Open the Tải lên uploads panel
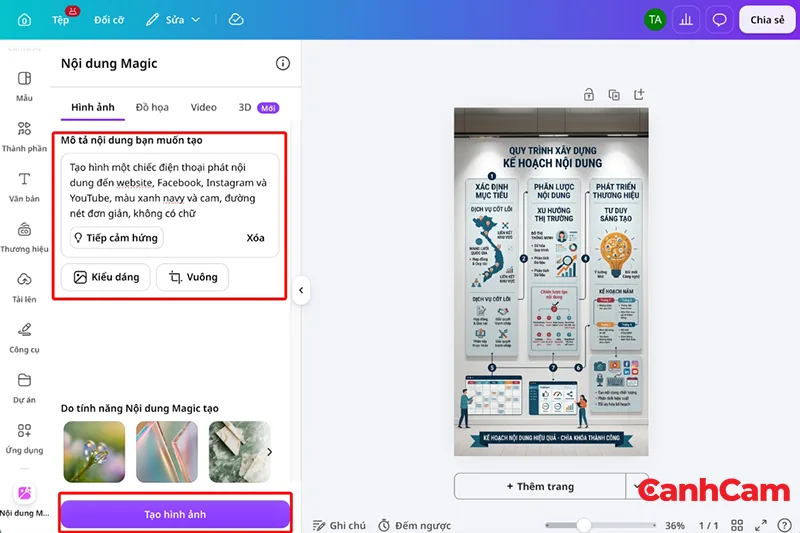800x533 pixels. tap(24, 288)
